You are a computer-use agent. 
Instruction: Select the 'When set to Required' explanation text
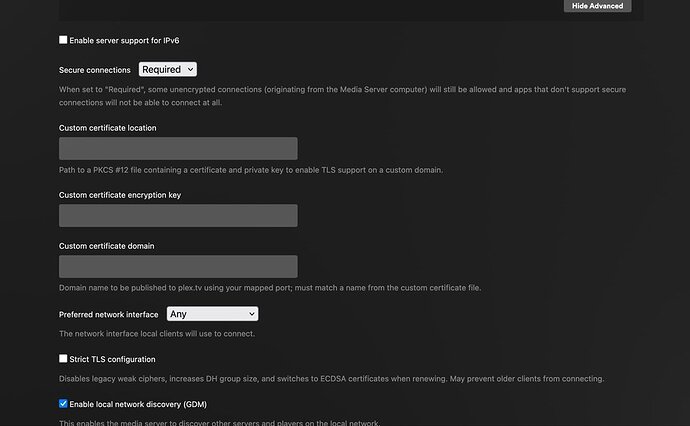pos(342,96)
